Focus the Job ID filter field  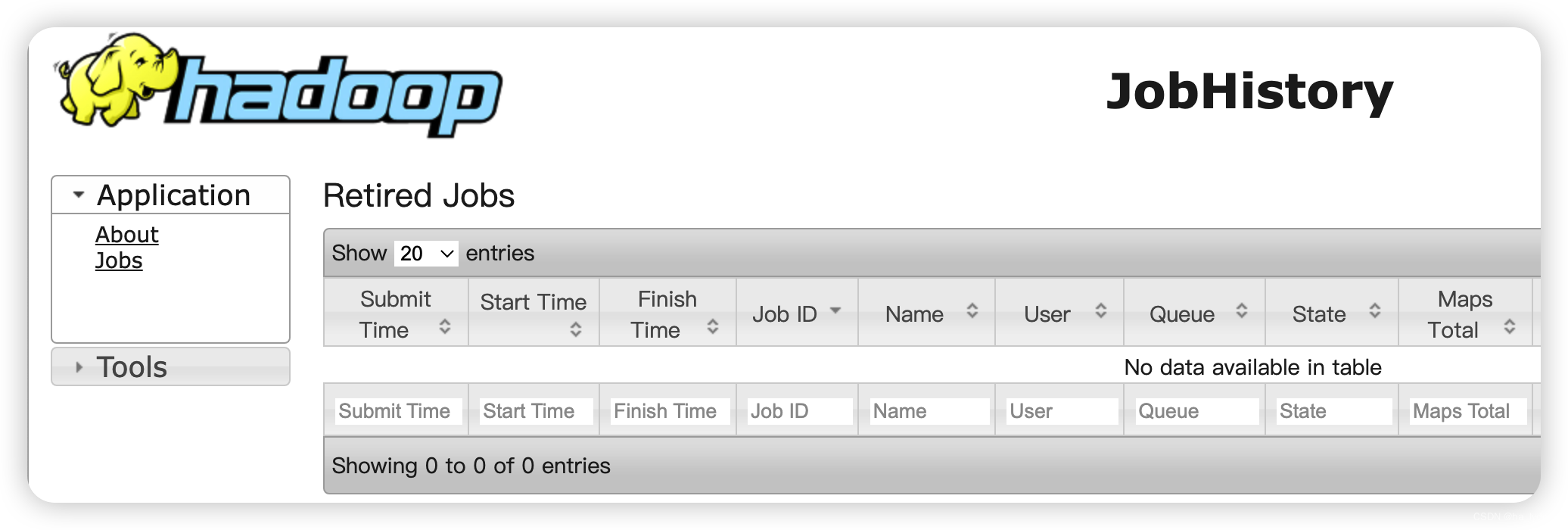799,411
